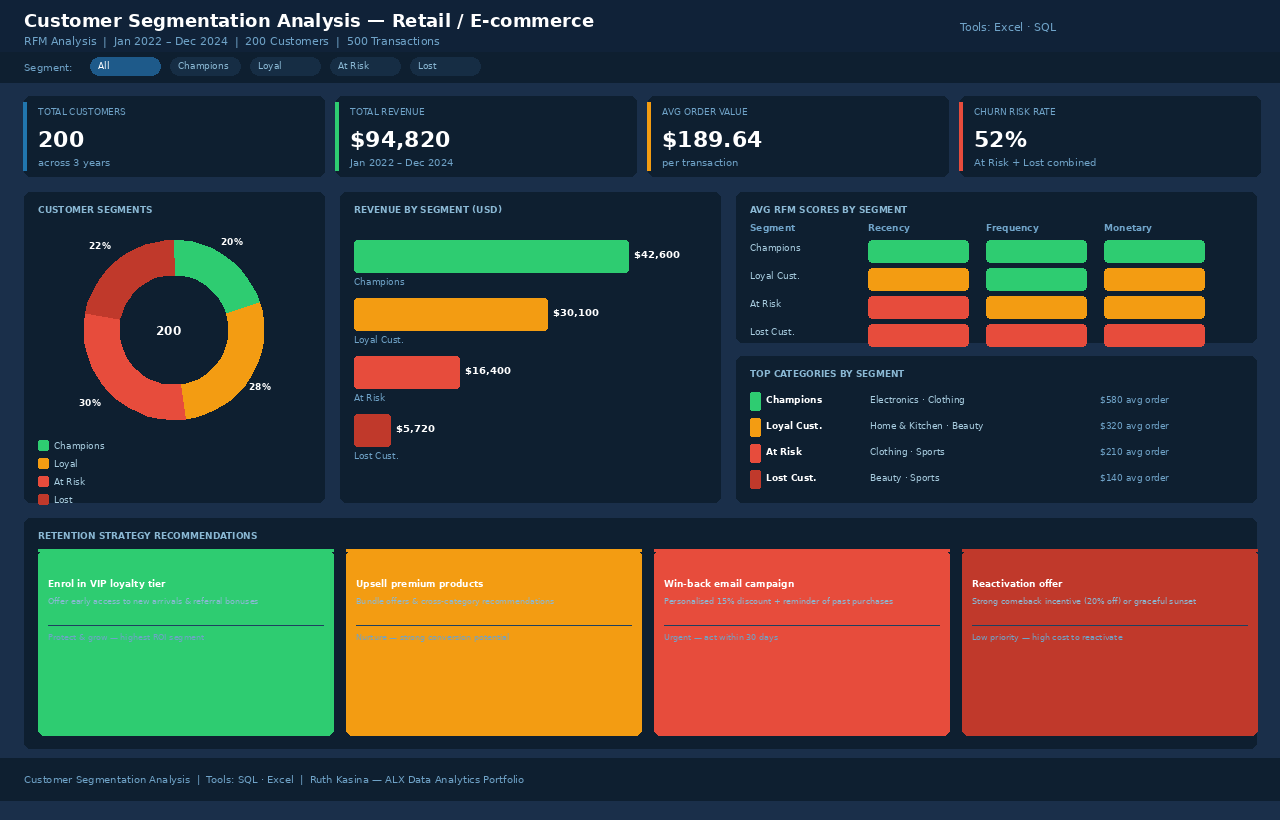Switch to the Loyal segment filter
This screenshot has width=1280, height=820.
click(285, 66)
